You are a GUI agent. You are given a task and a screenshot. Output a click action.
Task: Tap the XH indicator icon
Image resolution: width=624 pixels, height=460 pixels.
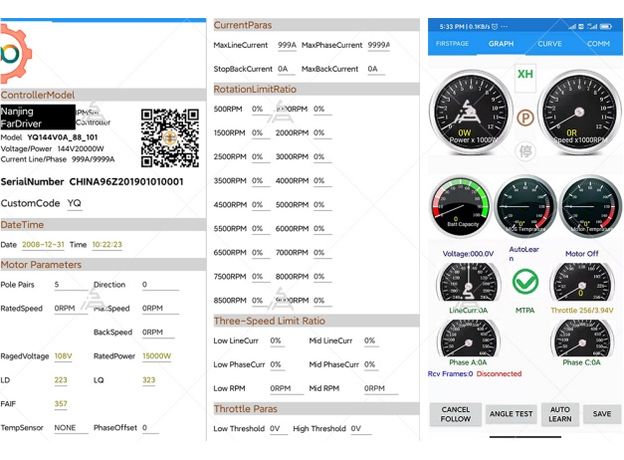tap(524, 75)
